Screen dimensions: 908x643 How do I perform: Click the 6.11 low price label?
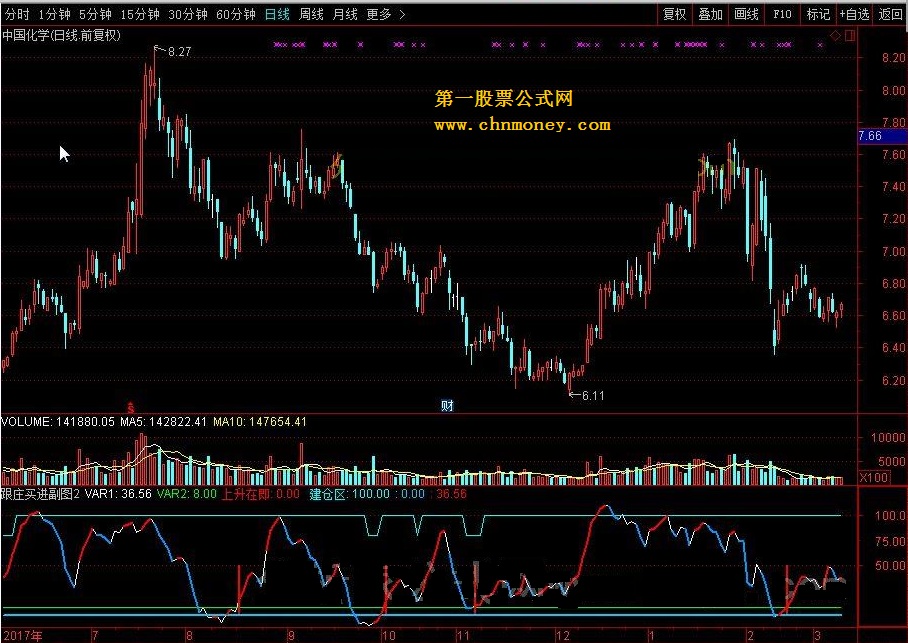coord(593,396)
